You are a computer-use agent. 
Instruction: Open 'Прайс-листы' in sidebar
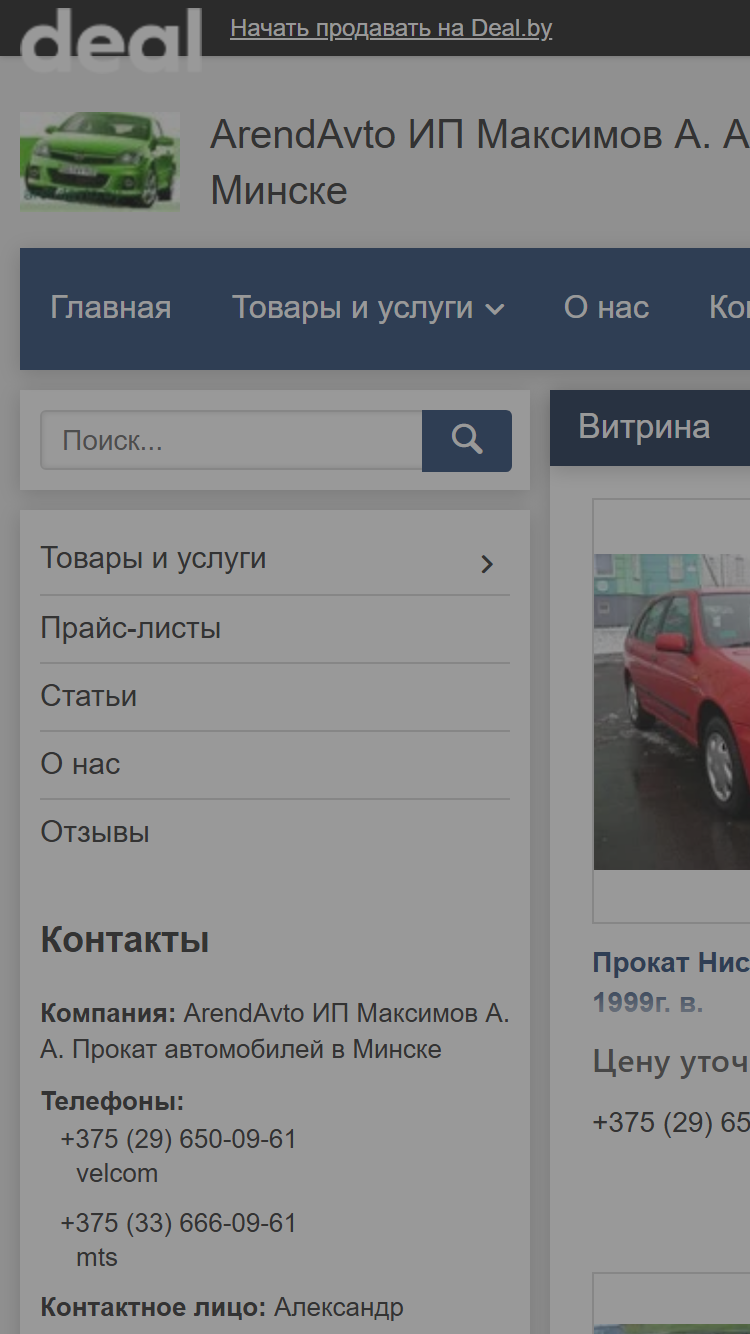tap(130, 628)
